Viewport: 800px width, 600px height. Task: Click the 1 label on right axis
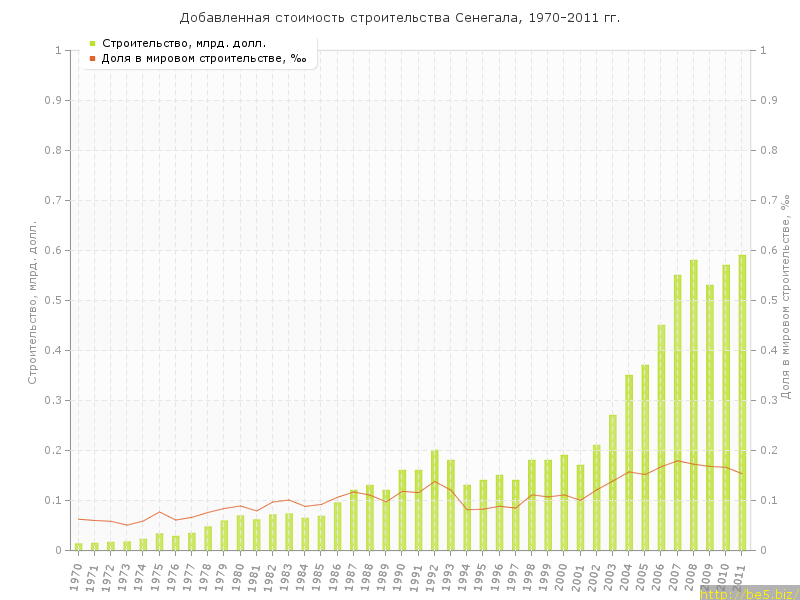pyautogui.click(x=764, y=50)
